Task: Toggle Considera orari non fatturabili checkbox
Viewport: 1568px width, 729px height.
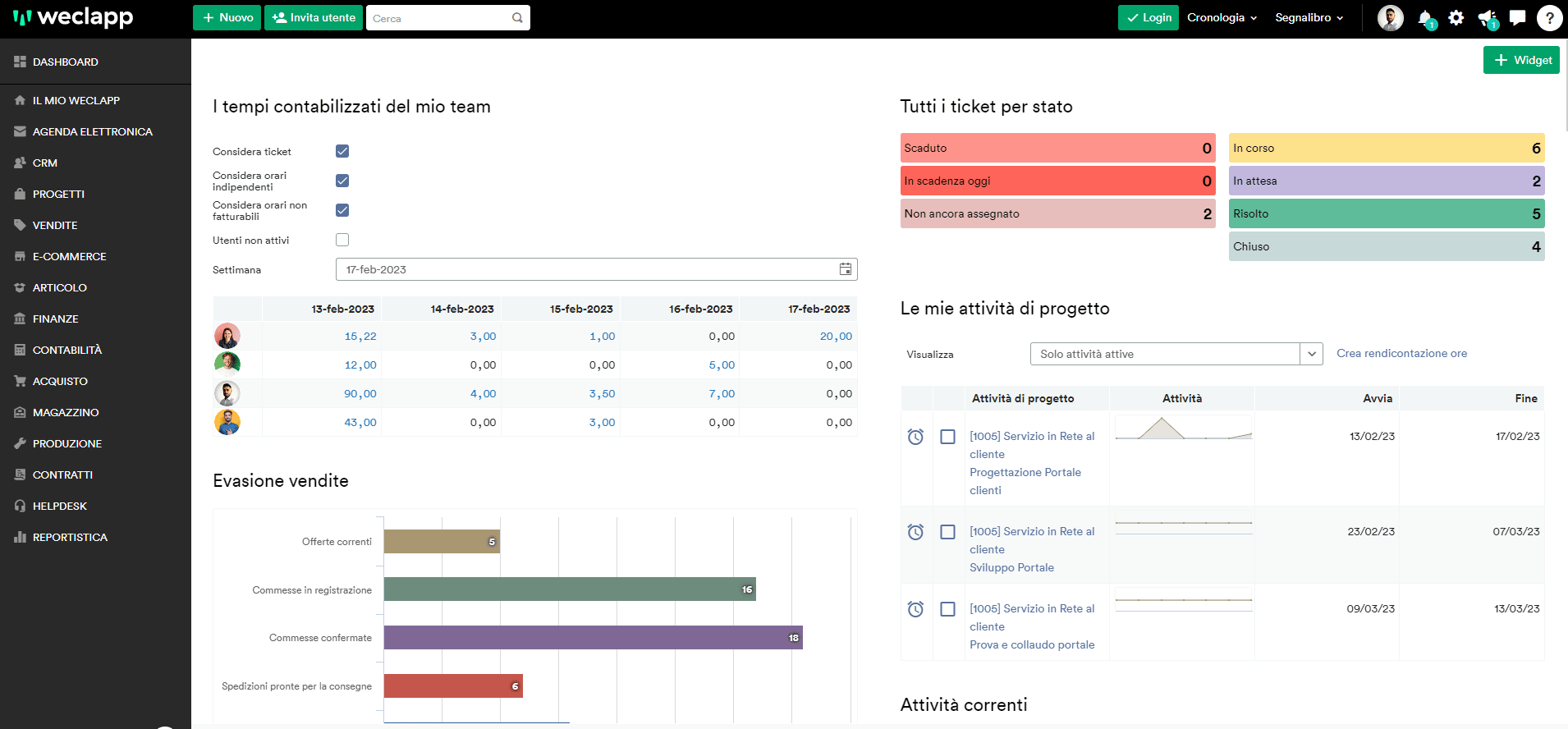Action: click(x=342, y=210)
